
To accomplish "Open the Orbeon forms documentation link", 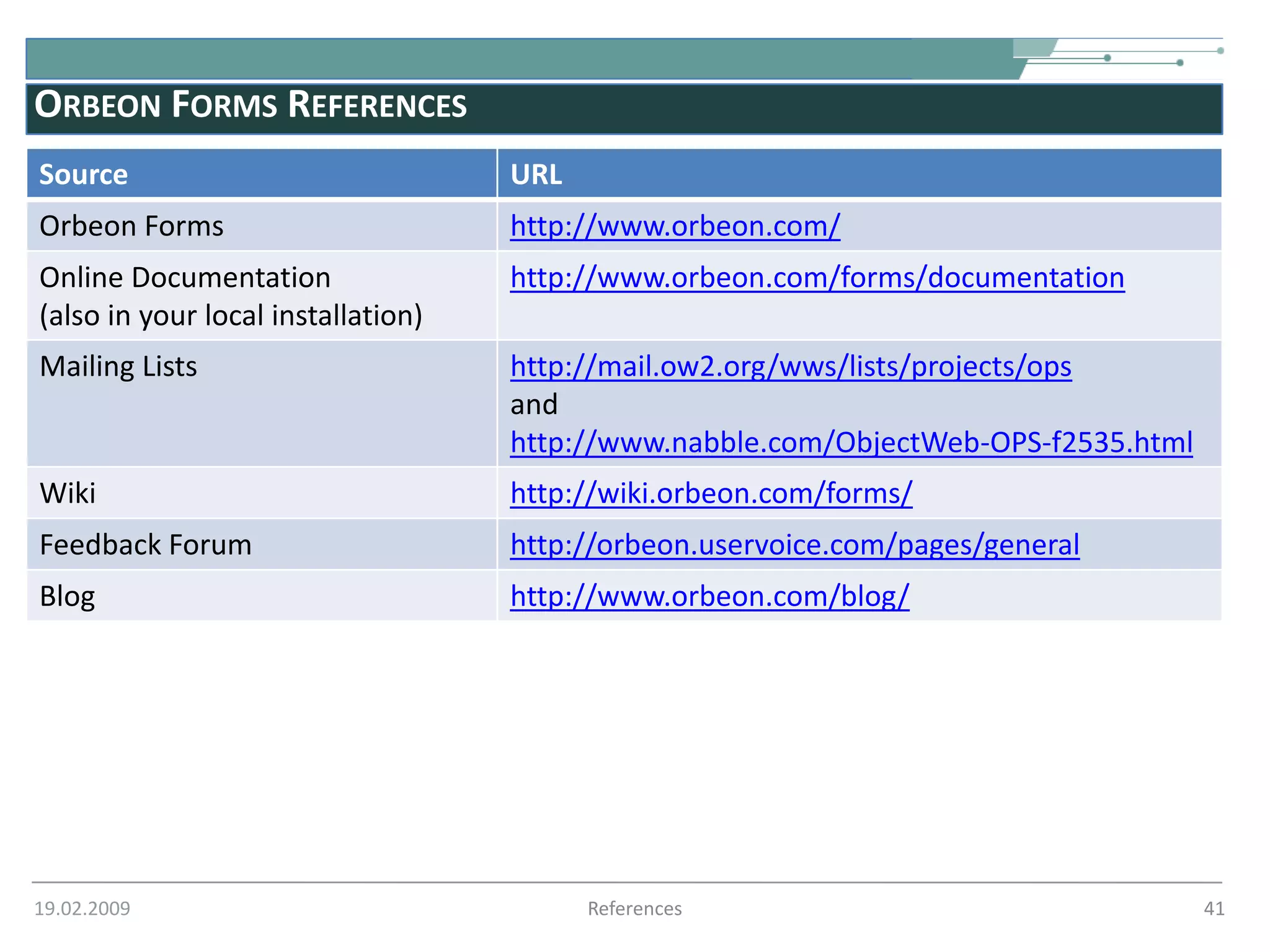I will (817, 278).
